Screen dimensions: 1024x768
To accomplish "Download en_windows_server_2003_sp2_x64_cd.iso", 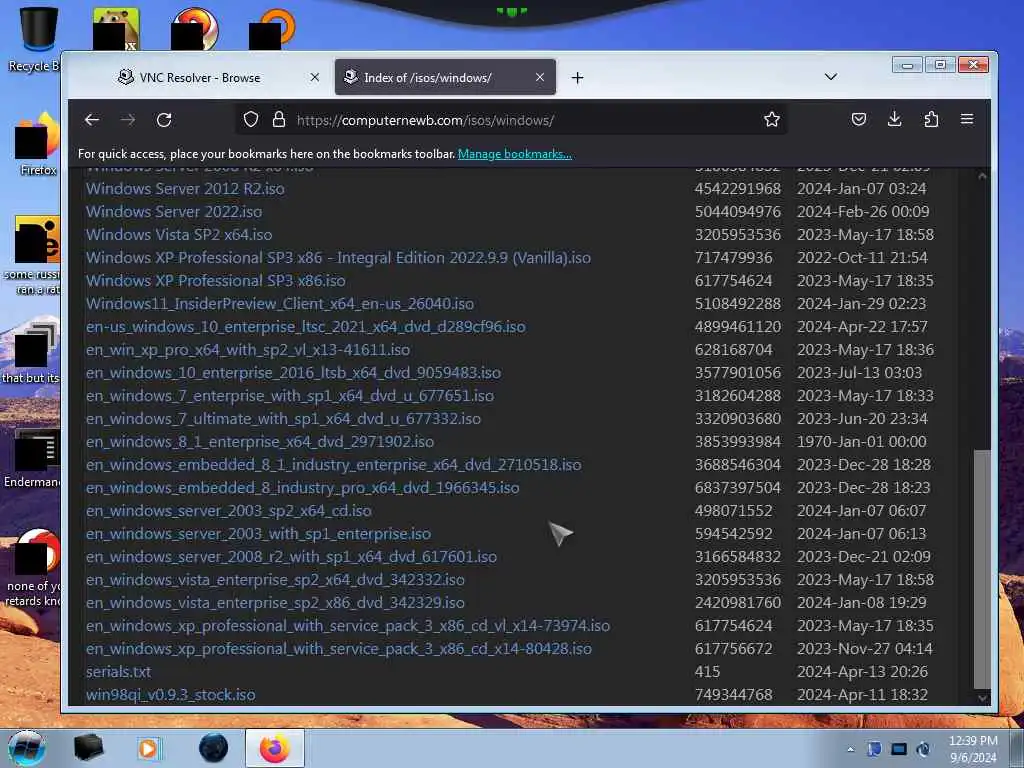I will coord(229,511).
